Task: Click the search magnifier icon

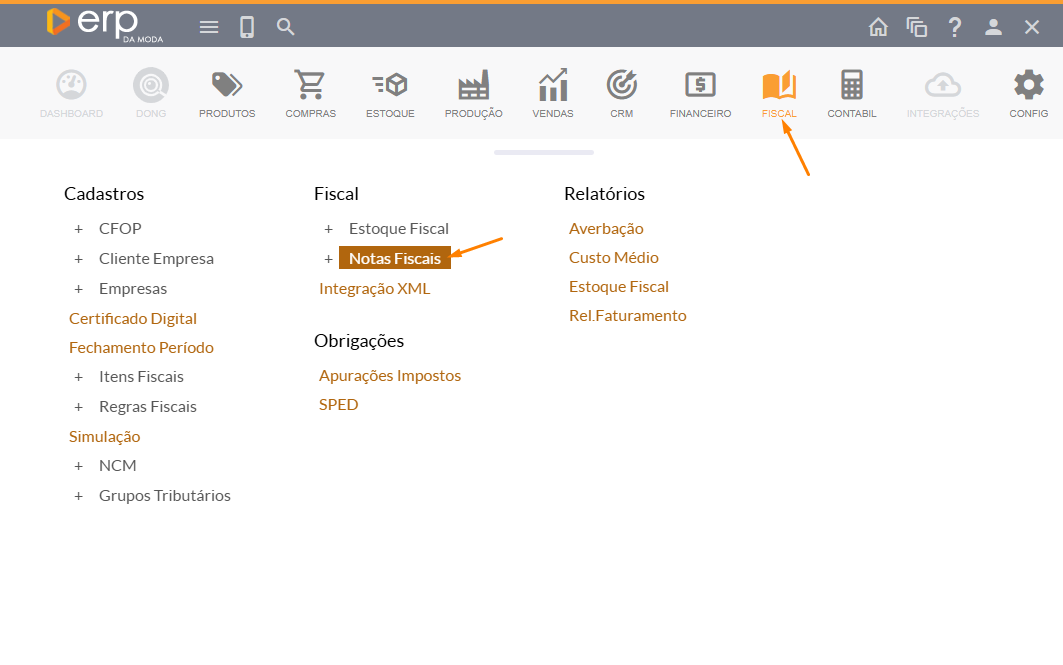Action: 286,27
